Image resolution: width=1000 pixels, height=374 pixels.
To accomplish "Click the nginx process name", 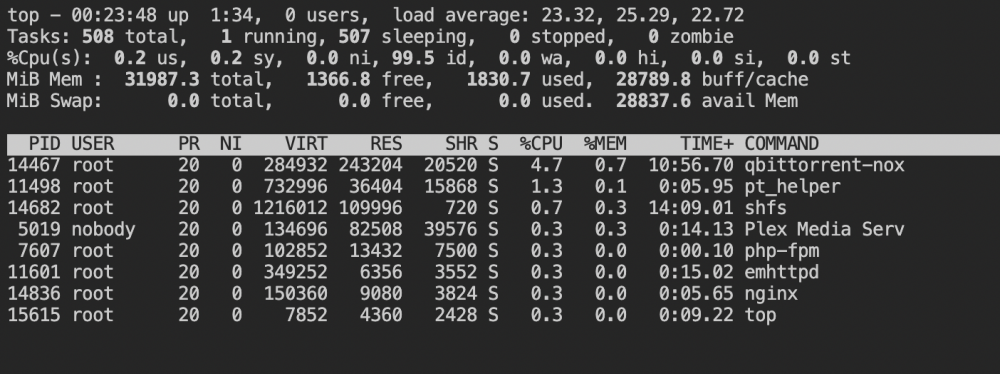I will [770, 294].
